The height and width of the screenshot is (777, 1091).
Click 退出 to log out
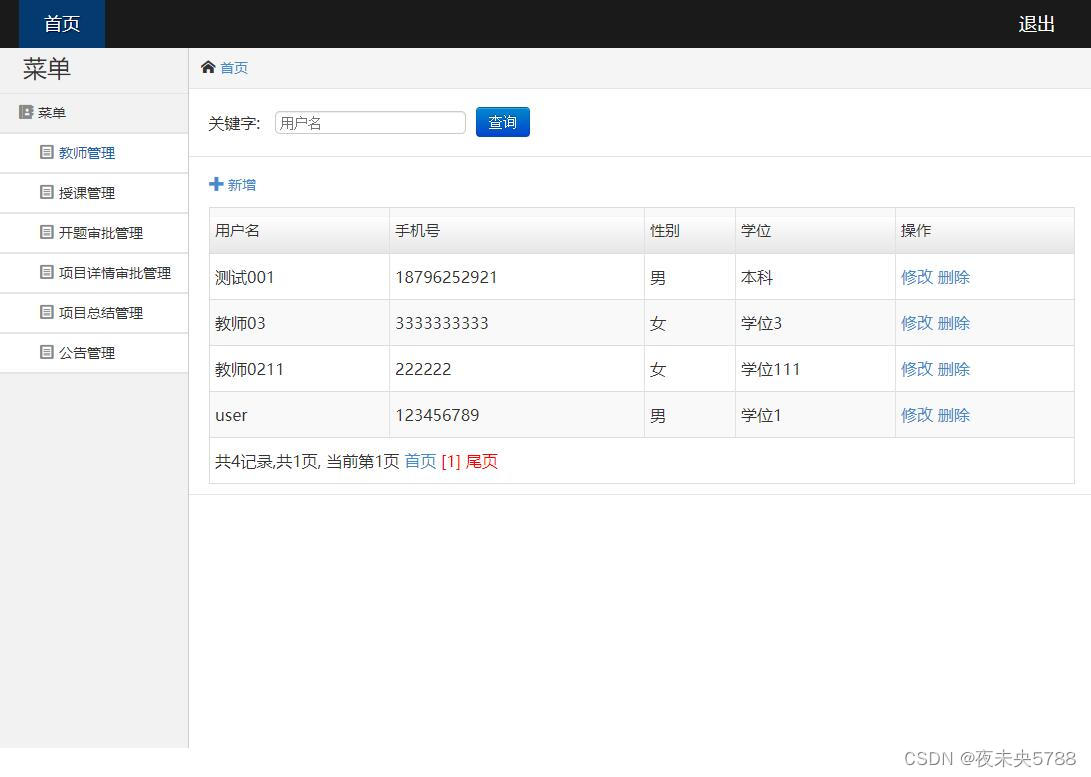click(x=1036, y=24)
